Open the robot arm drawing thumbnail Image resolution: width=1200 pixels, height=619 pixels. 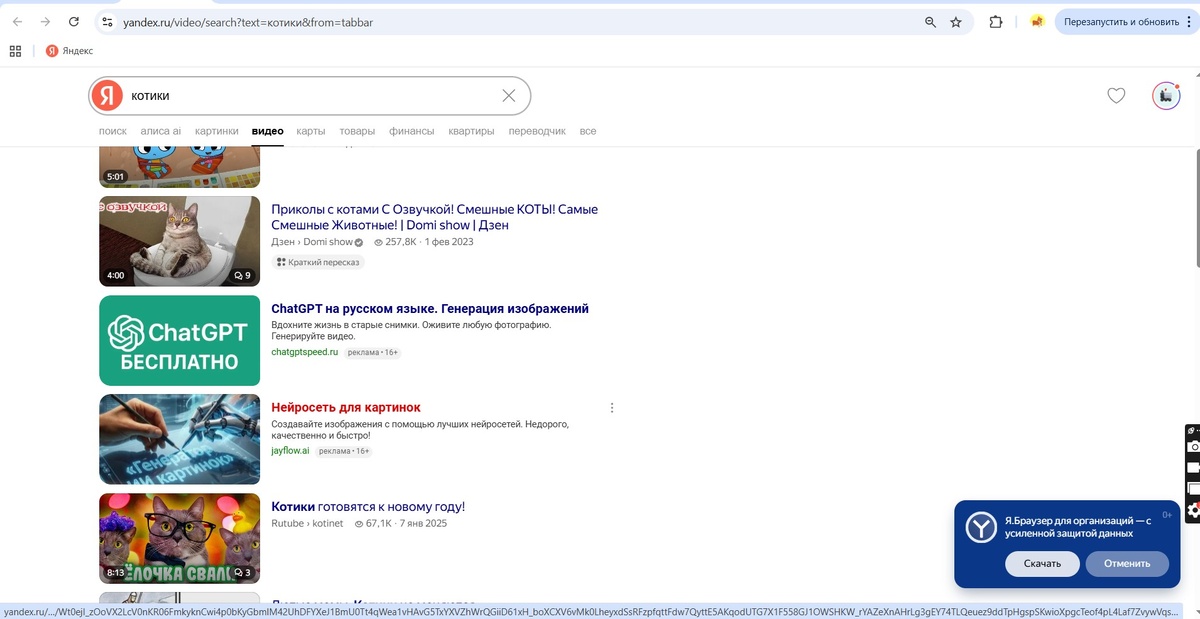coord(179,439)
